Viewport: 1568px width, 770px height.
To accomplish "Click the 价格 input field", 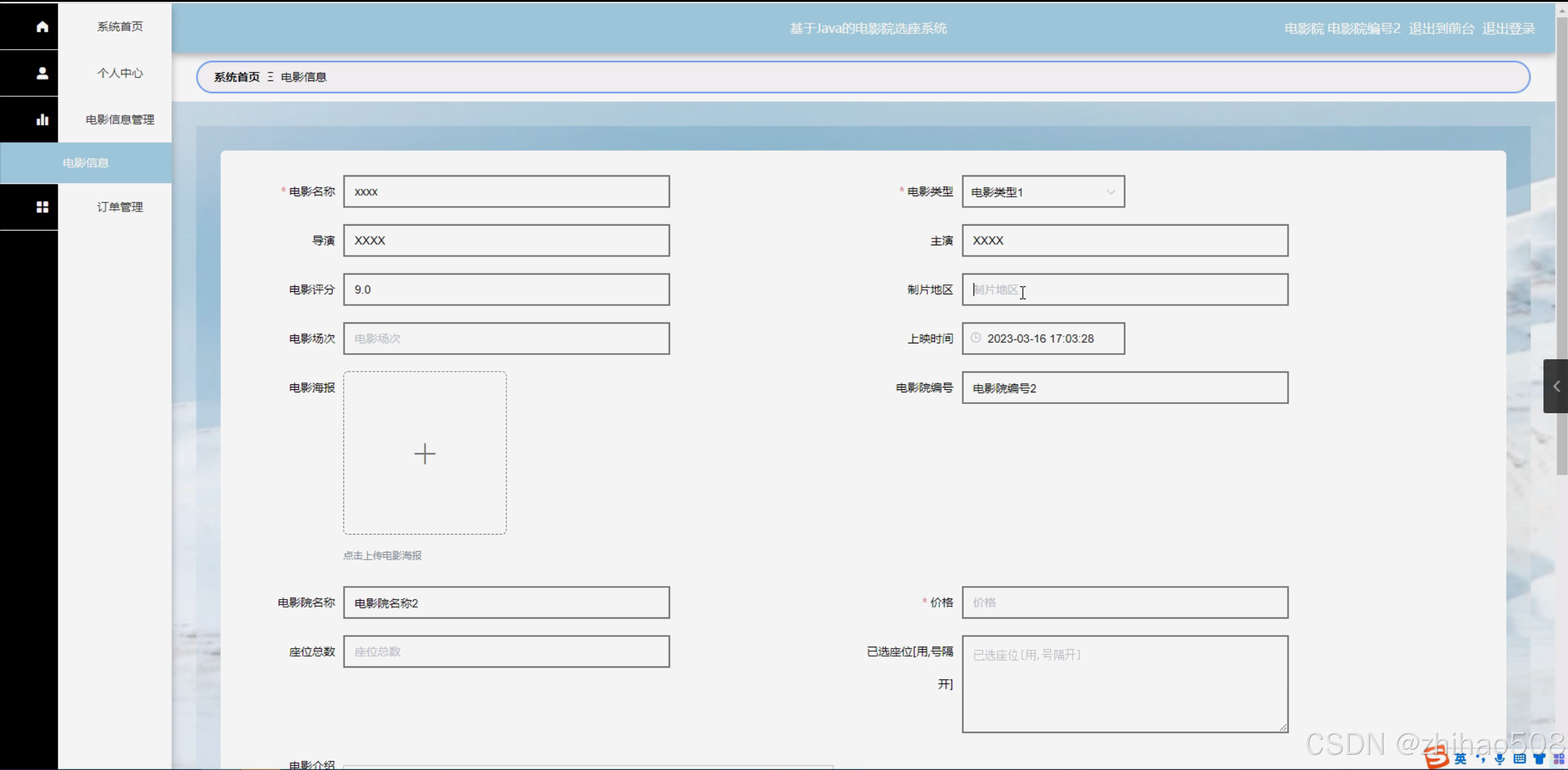I will click(x=1124, y=603).
